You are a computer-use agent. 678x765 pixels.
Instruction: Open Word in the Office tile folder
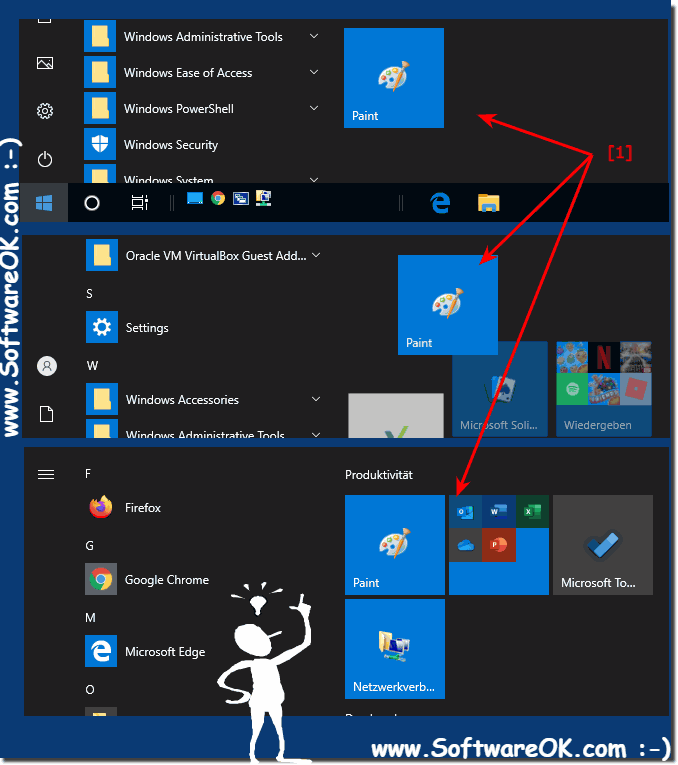[x=499, y=512]
